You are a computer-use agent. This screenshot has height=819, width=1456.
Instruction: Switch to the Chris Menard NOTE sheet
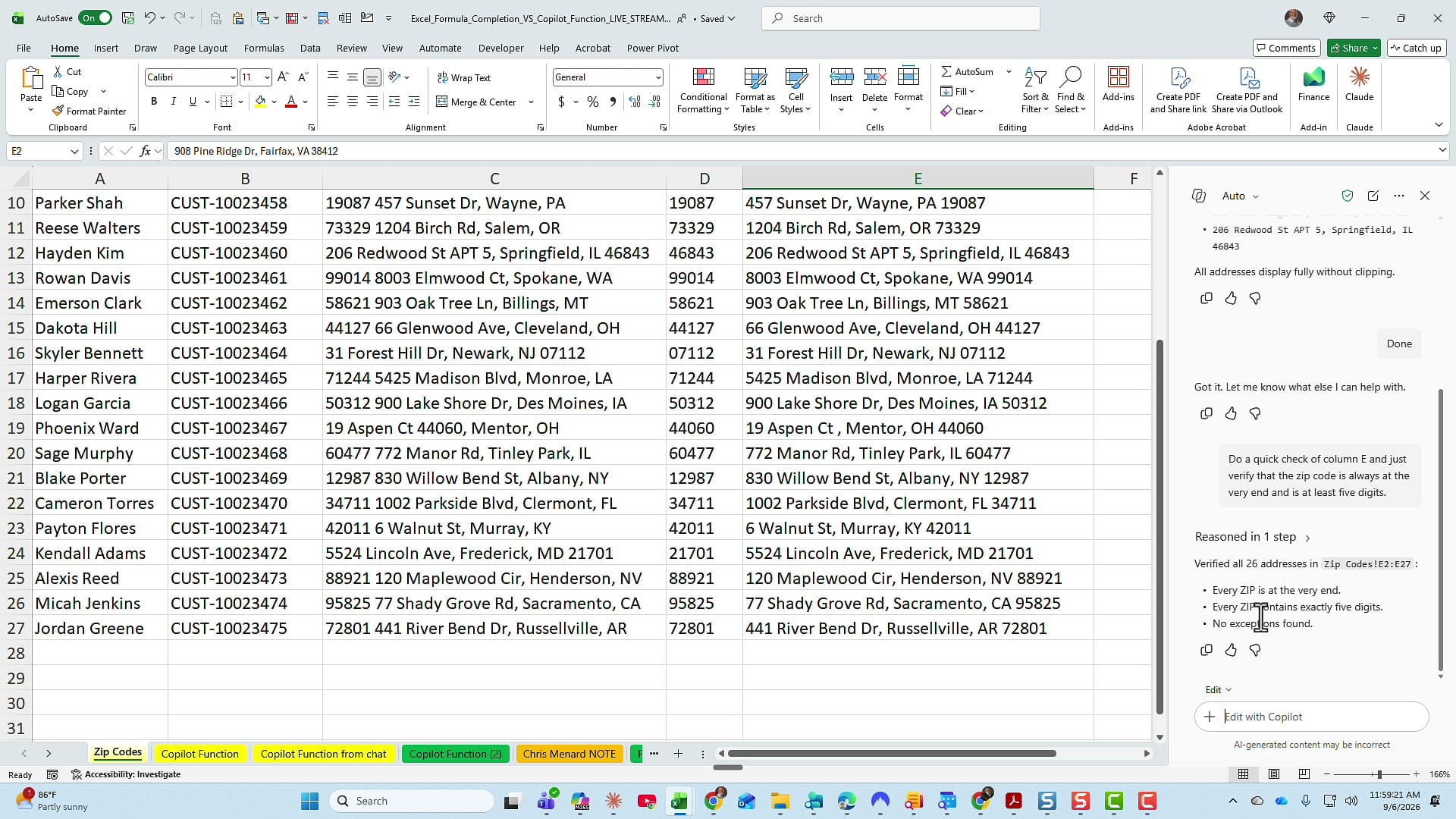click(x=569, y=754)
